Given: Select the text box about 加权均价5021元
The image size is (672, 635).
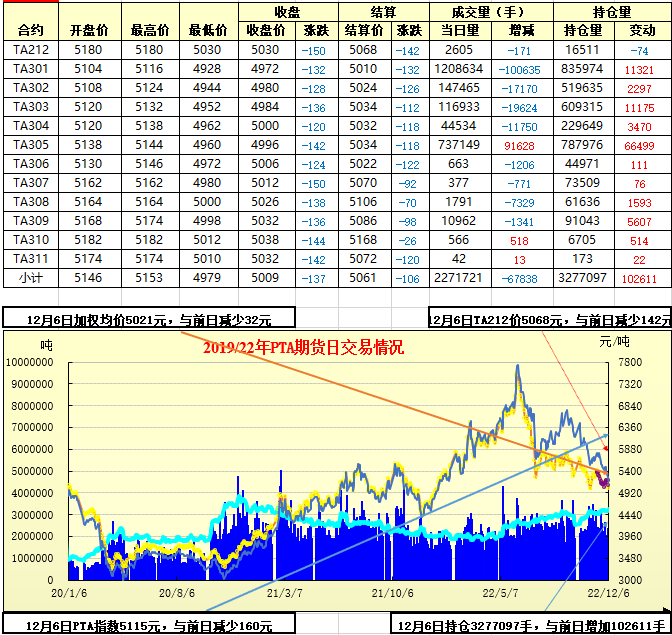Looking at the screenshot, I should click(148, 320).
